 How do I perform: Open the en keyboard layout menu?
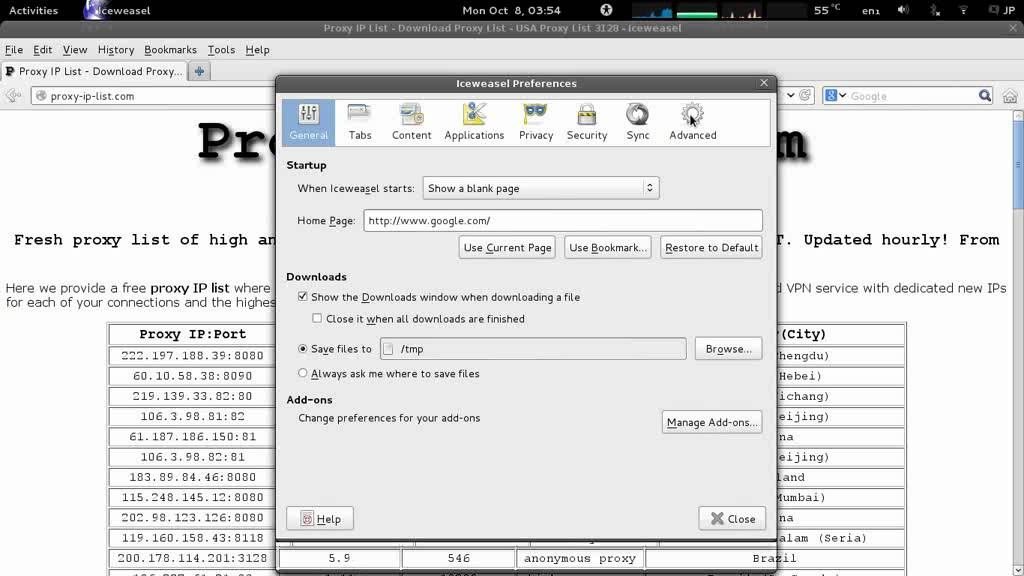point(871,10)
